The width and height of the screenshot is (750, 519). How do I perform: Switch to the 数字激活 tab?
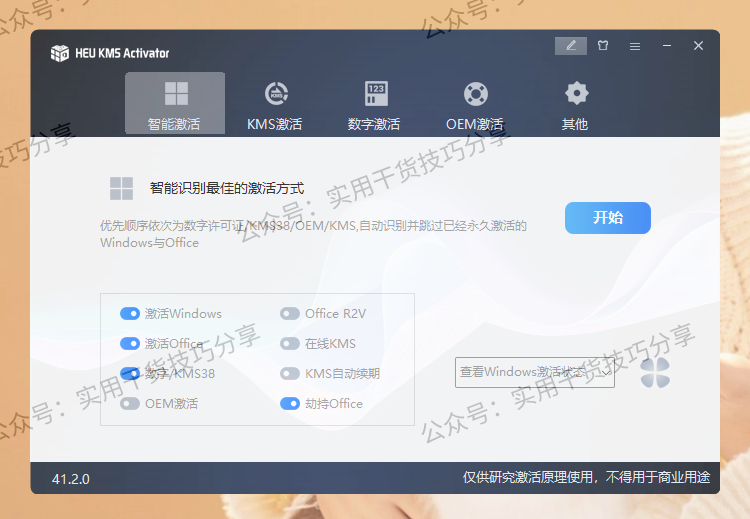pyautogui.click(x=374, y=106)
